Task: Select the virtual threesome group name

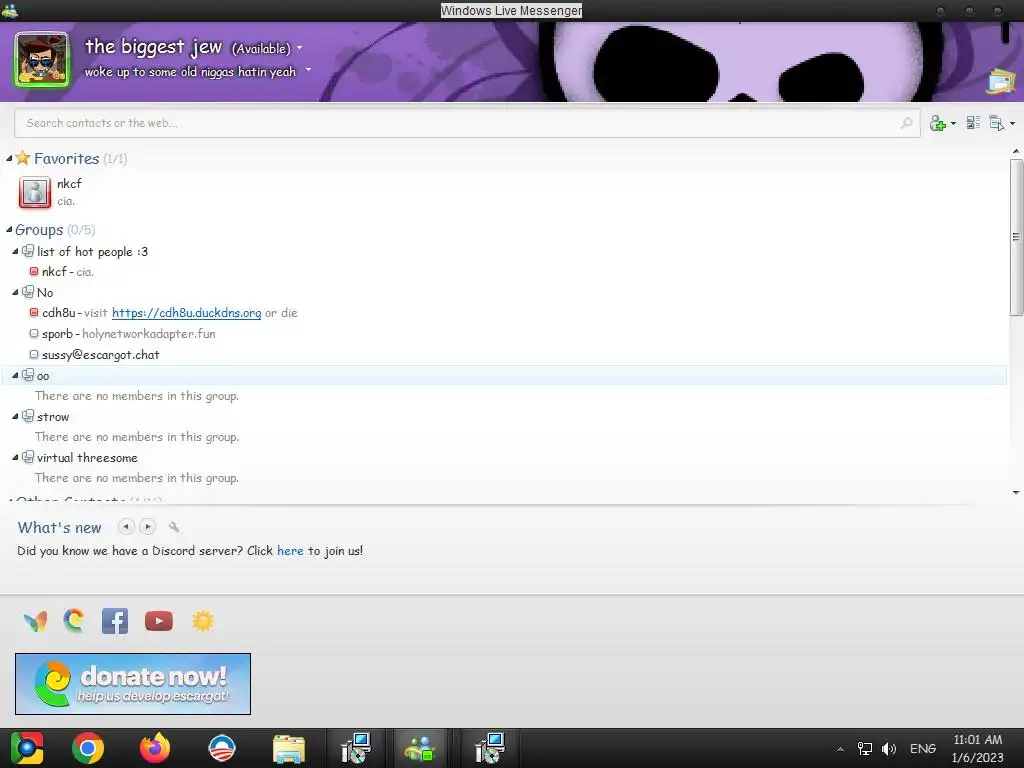Action: pos(88,458)
